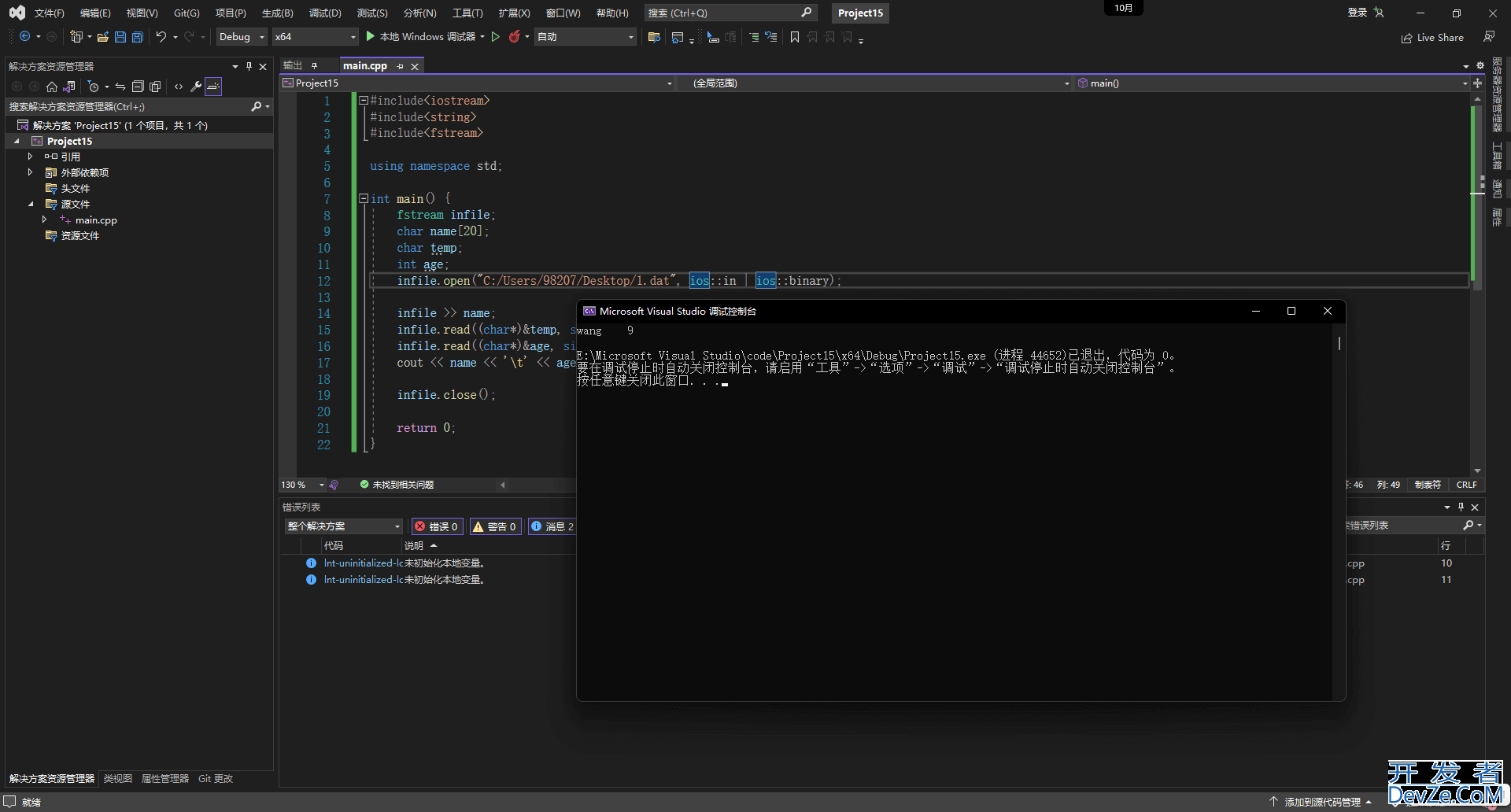Open the 整个解决方案 filter dropdown
Viewport: 1511px width, 812px height.
[x=344, y=526]
